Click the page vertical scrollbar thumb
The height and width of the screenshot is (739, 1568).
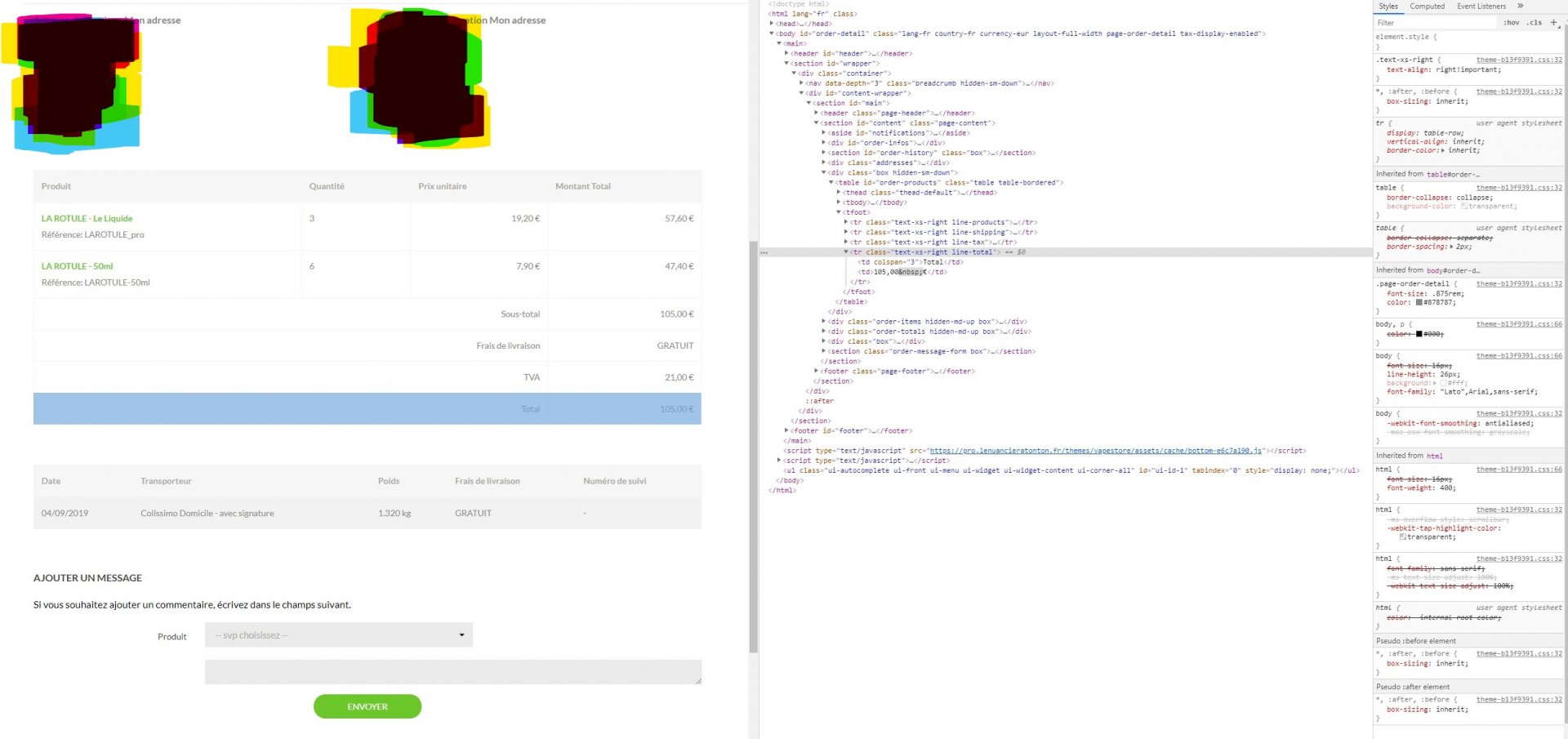(x=754, y=447)
